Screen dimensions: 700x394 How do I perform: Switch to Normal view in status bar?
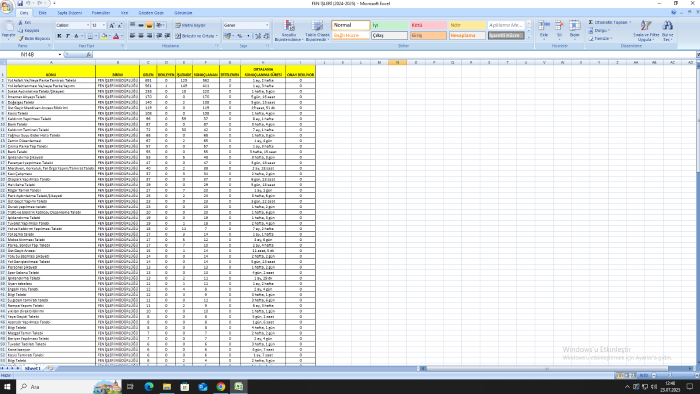click(x=620, y=376)
